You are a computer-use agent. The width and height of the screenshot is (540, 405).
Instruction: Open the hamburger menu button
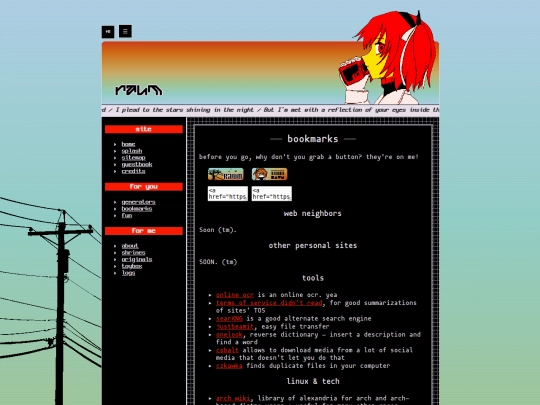125,31
